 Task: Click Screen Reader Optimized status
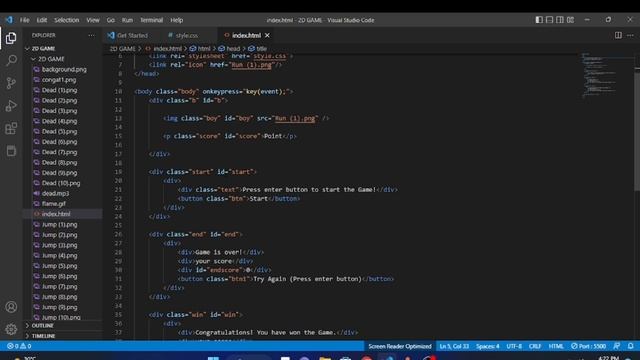point(400,346)
